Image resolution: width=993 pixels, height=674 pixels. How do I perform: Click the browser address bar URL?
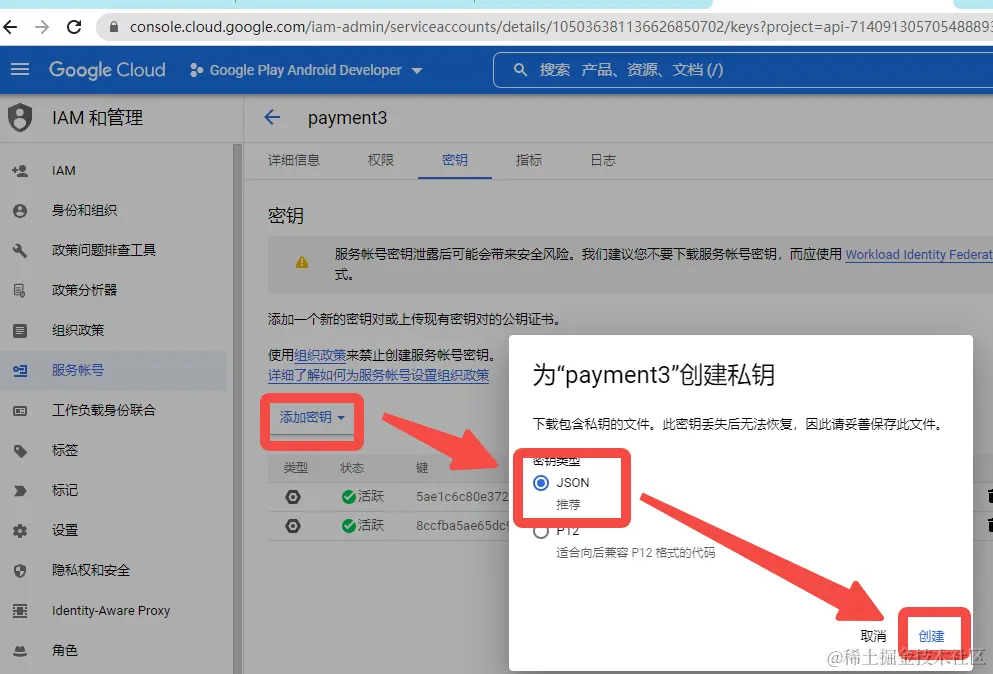(x=560, y=27)
